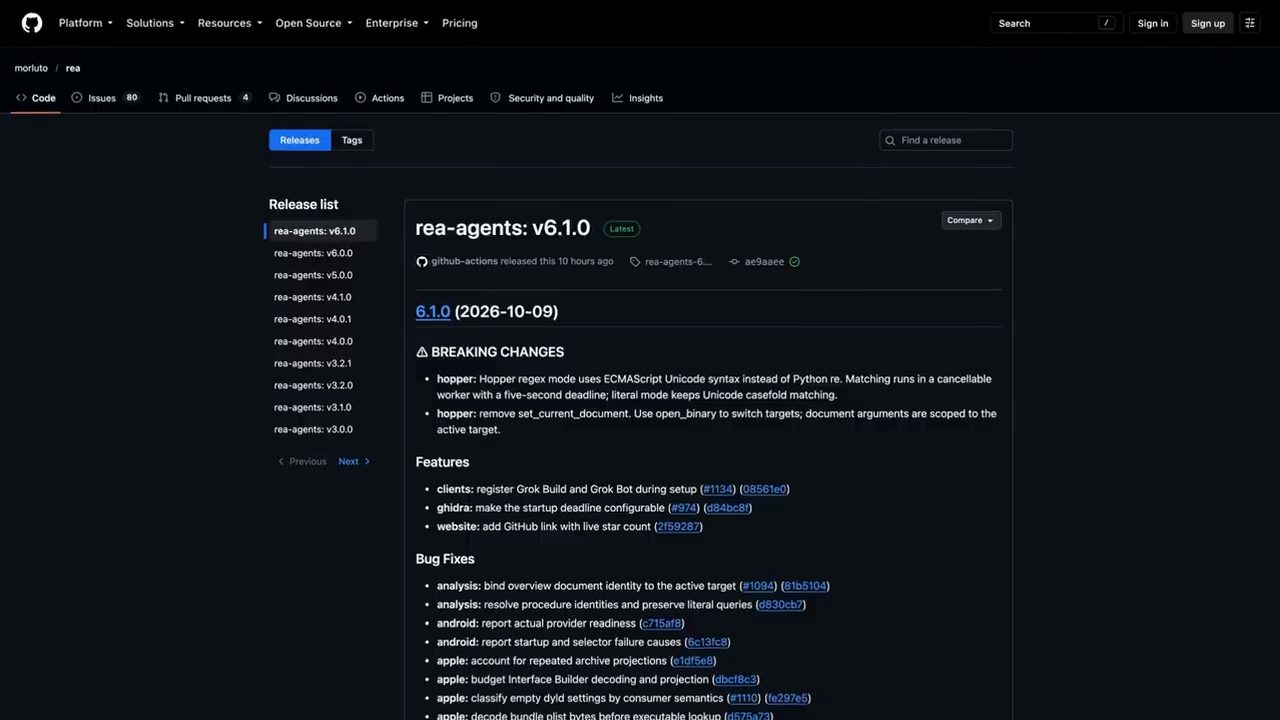Open commit d830cb7 link
This screenshot has width=1280, height=720.
click(x=780, y=605)
